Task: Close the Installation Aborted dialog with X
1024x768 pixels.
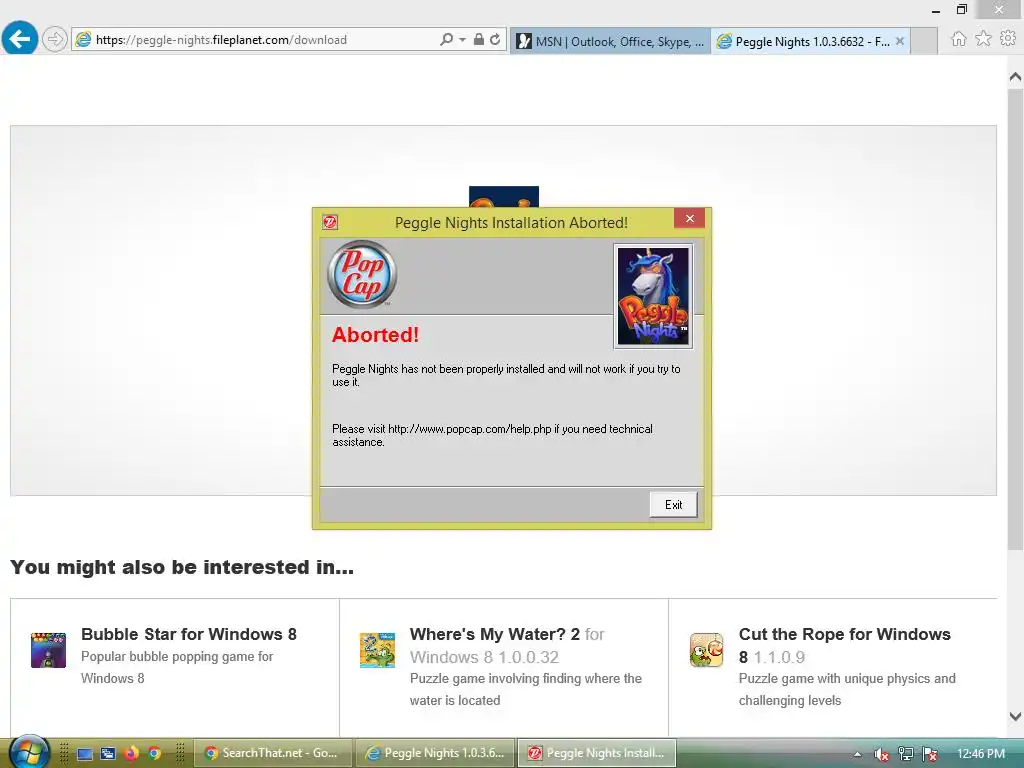Action: click(x=689, y=219)
